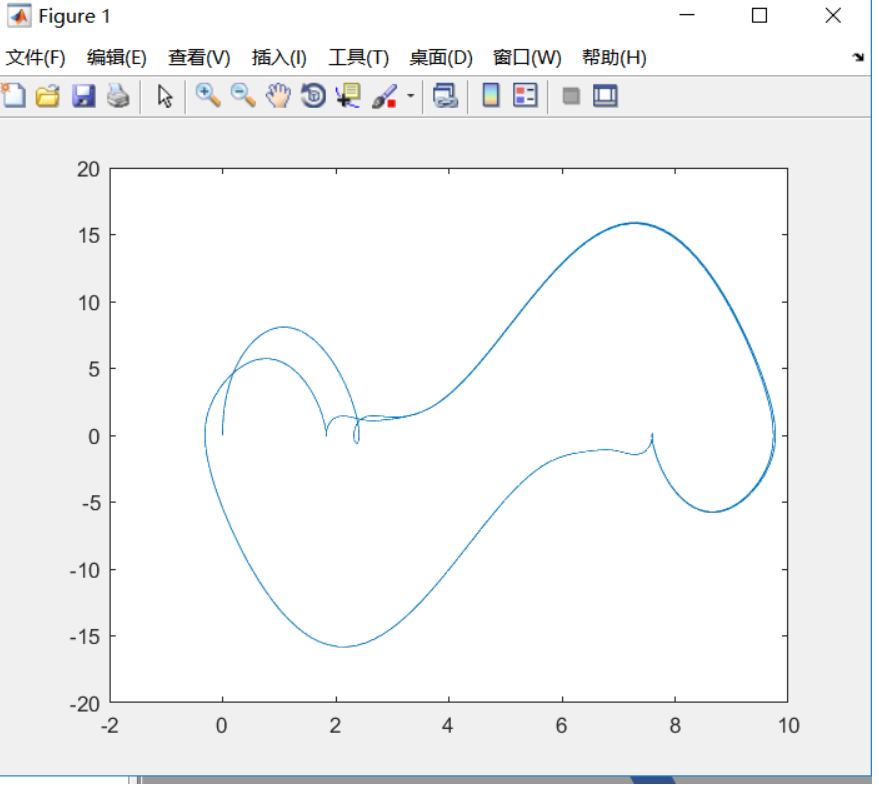879x785 pixels.
Task: Toggle the Data Cursor tool
Action: pyautogui.click(x=347, y=96)
